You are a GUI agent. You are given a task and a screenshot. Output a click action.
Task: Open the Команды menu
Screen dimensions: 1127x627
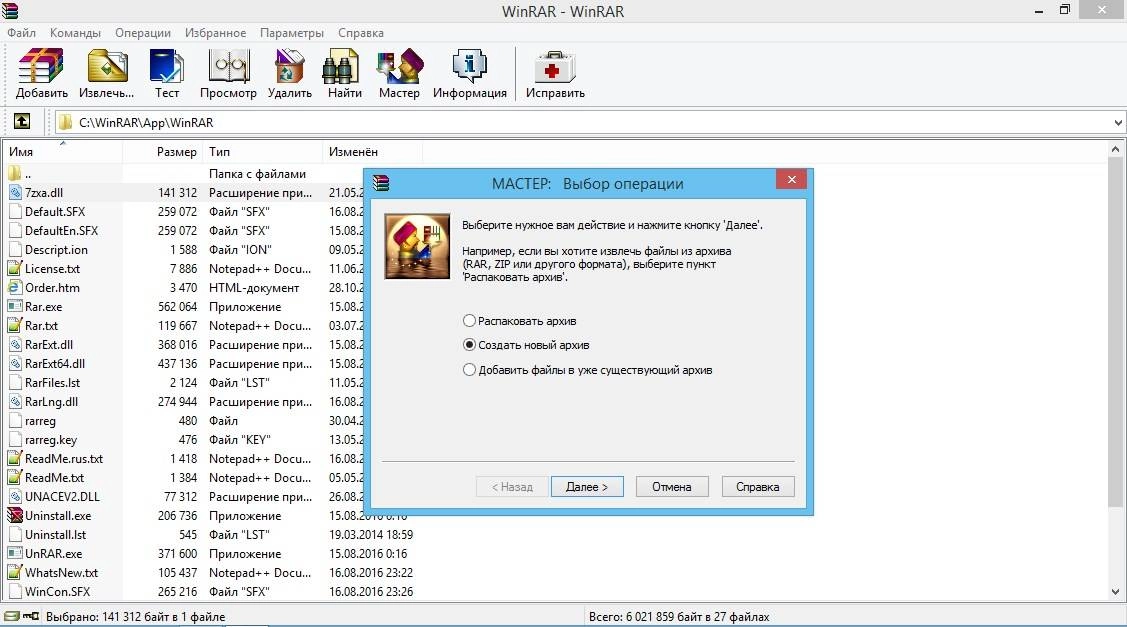pos(75,33)
